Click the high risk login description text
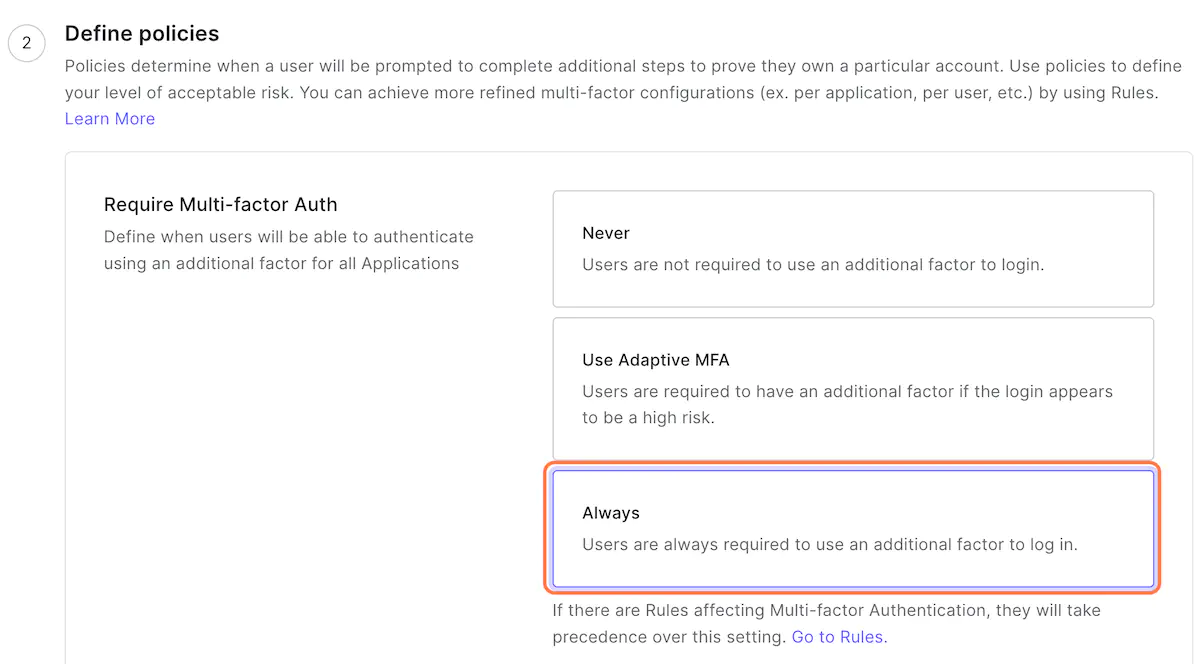Viewport: 1200px width, 664px height. point(848,404)
